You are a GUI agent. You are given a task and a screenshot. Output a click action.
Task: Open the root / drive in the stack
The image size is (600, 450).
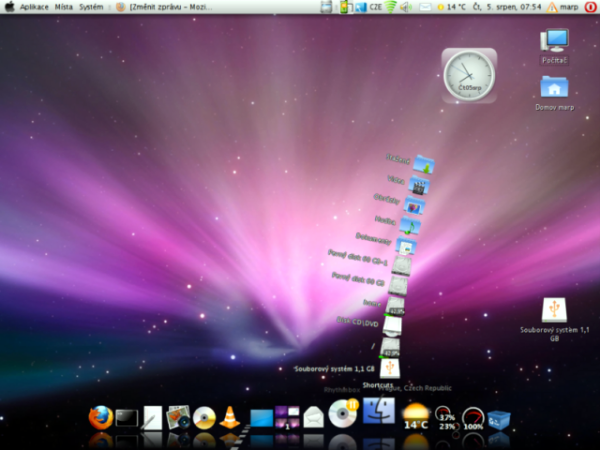[390, 347]
